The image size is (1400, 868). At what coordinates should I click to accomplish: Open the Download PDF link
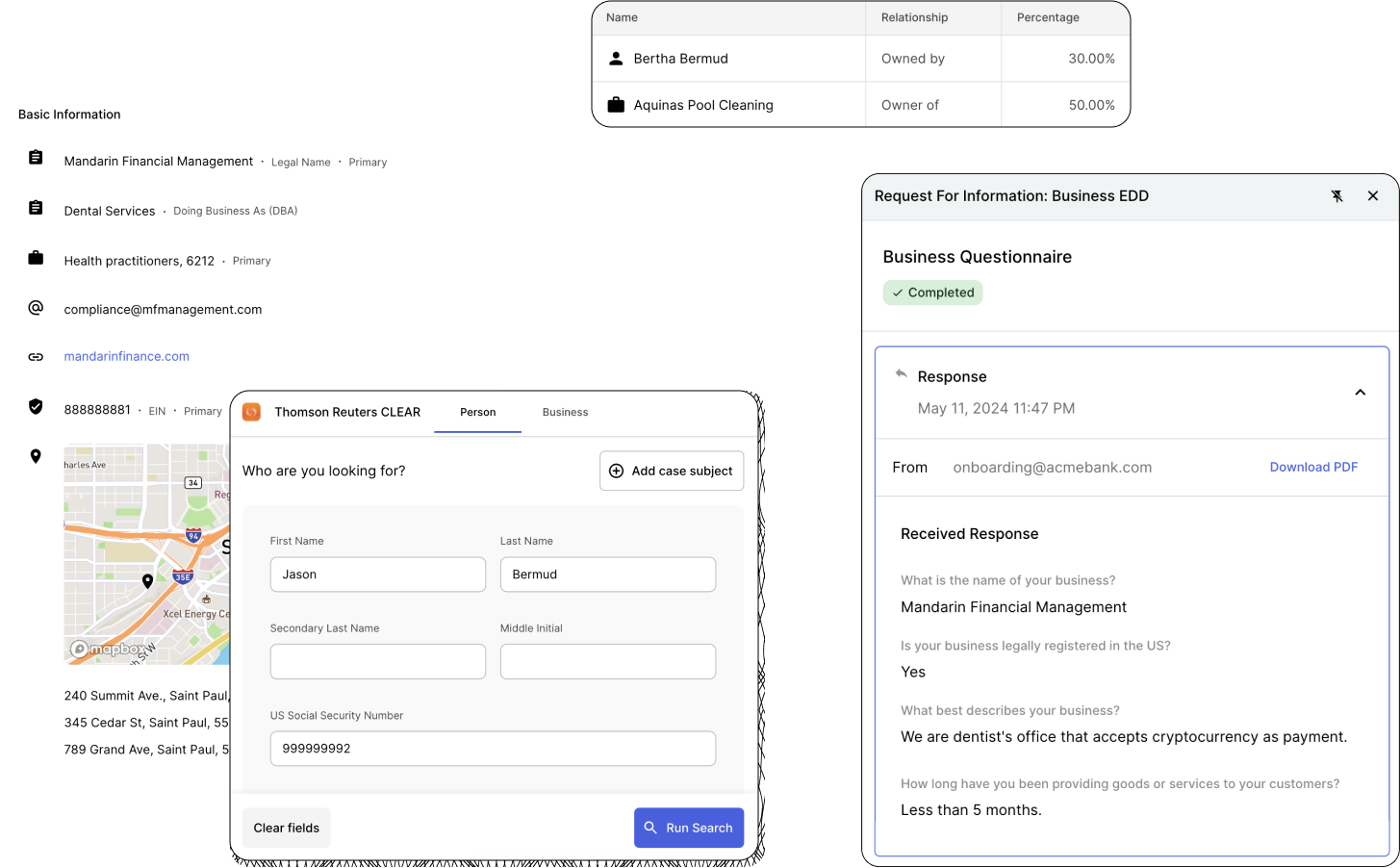(x=1313, y=467)
